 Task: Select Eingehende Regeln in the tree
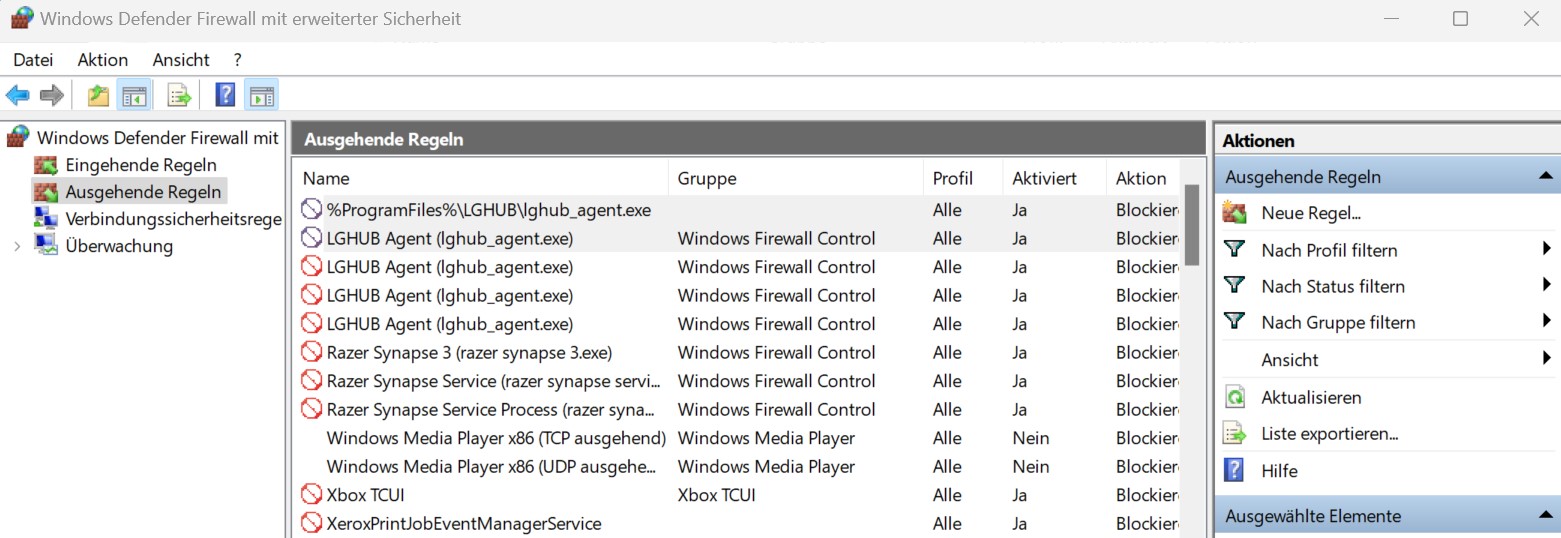click(x=140, y=165)
